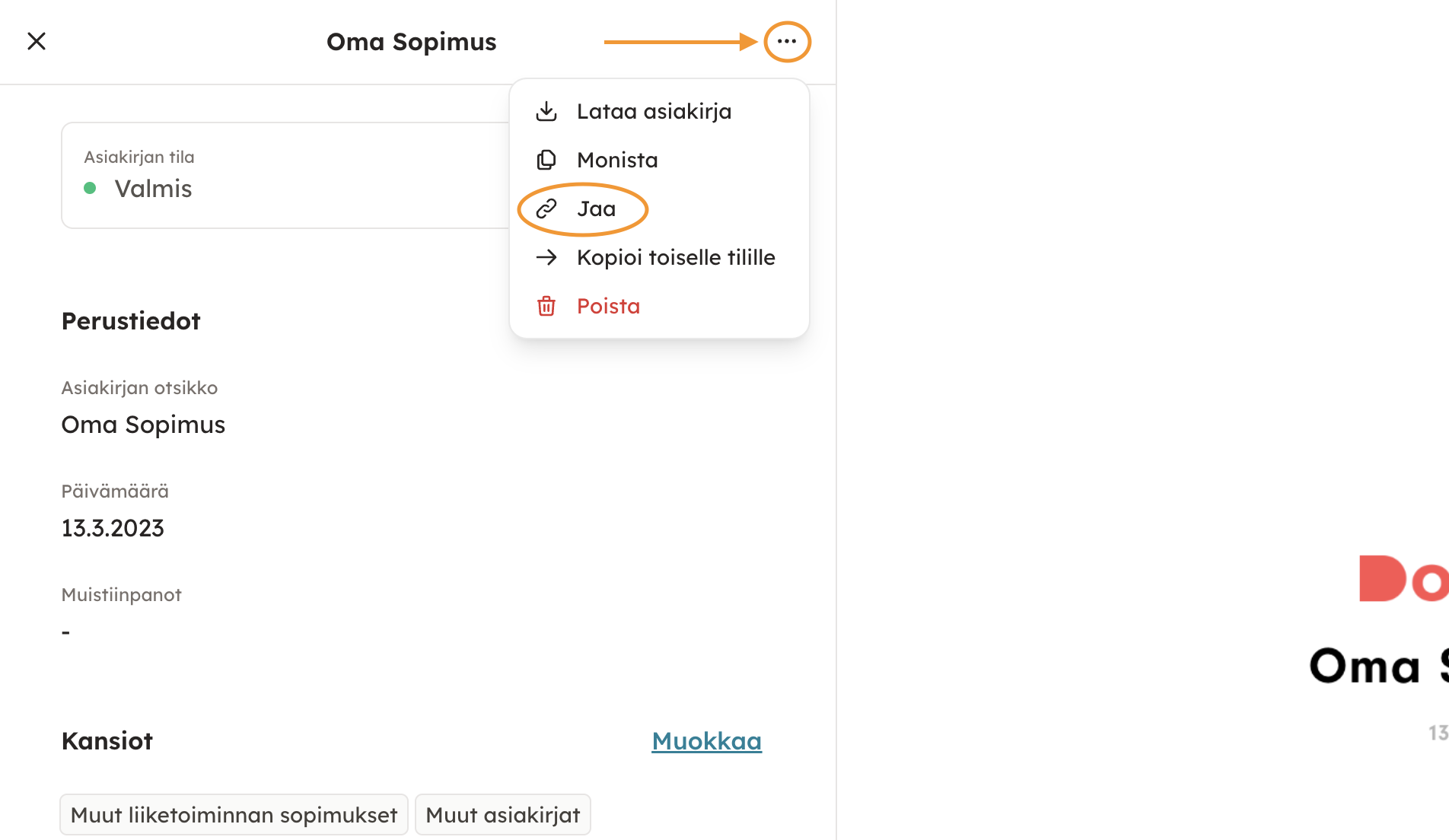Click the arrow icon for Kopioi toiselle tilille
Image resolution: width=1449 pixels, height=840 pixels.
pos(546,258)
